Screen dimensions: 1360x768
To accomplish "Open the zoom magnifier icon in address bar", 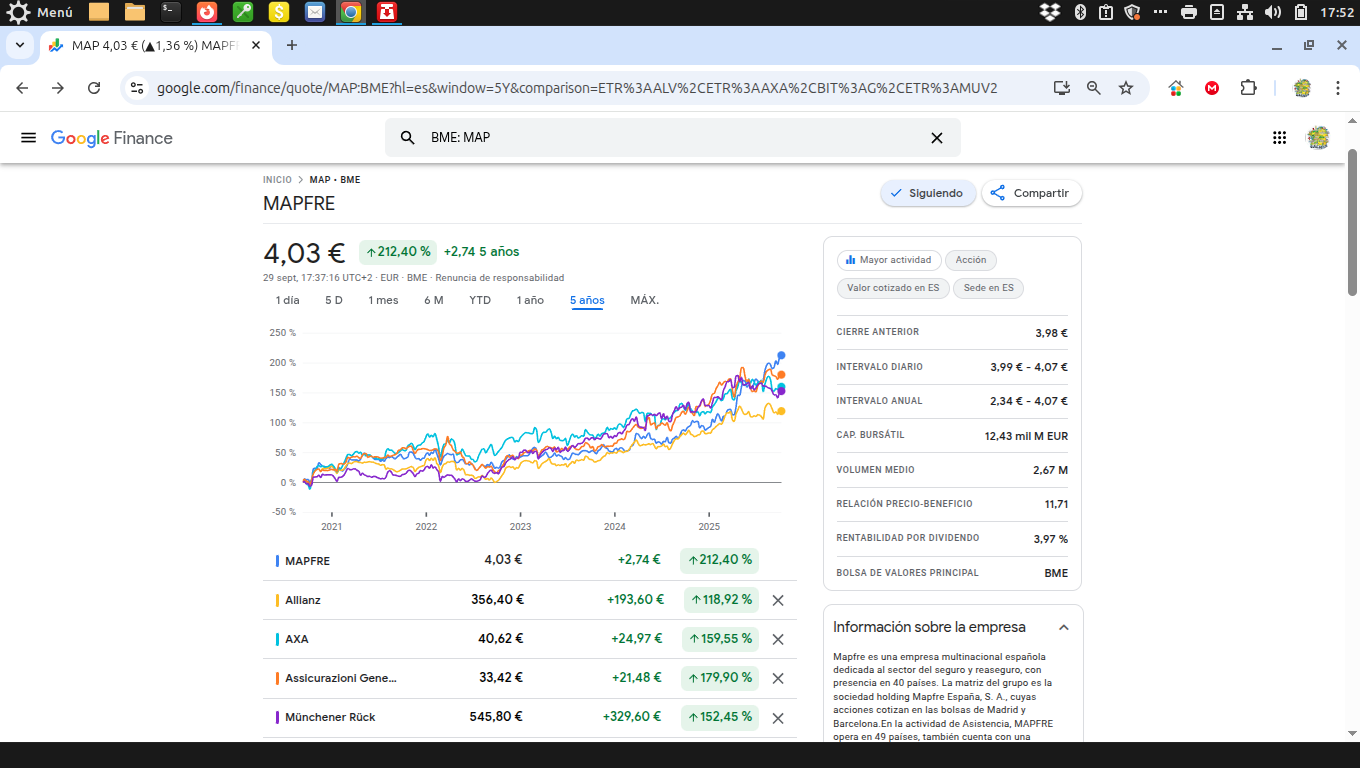I will tap(1094, 88).
